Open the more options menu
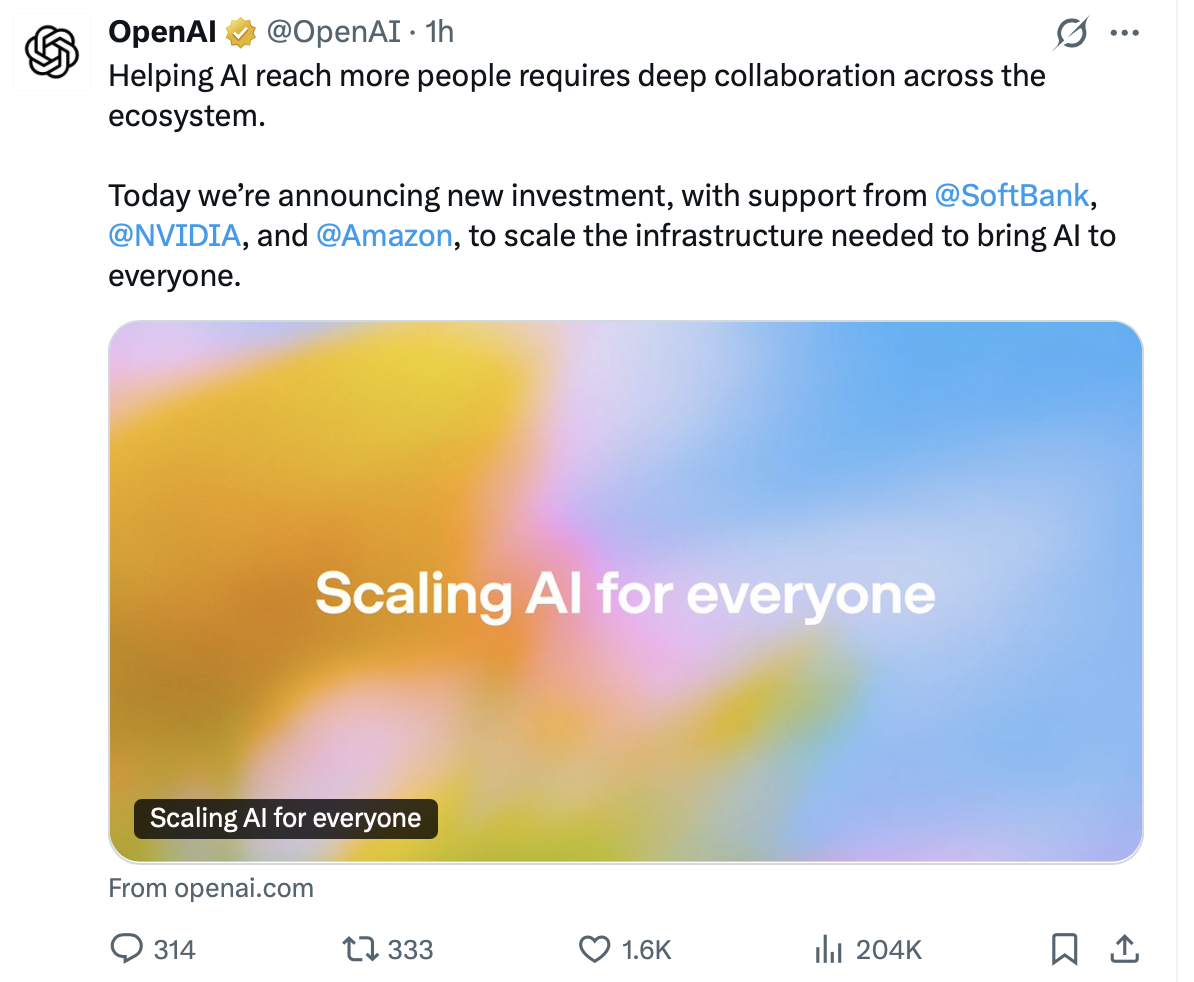 [1125, 33]
